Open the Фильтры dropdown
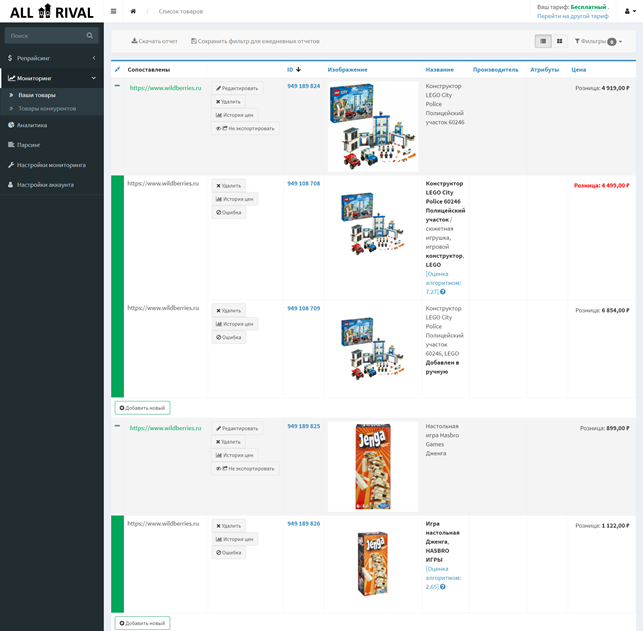Image resolution: width=643 pixels, height=631 pixels. pyautogui.click(x=598, y=41)
